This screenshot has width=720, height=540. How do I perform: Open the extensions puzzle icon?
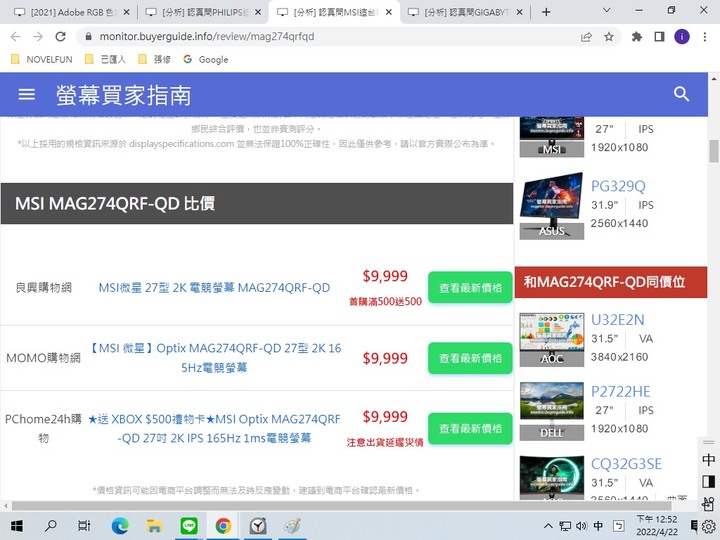pos(636,37)
